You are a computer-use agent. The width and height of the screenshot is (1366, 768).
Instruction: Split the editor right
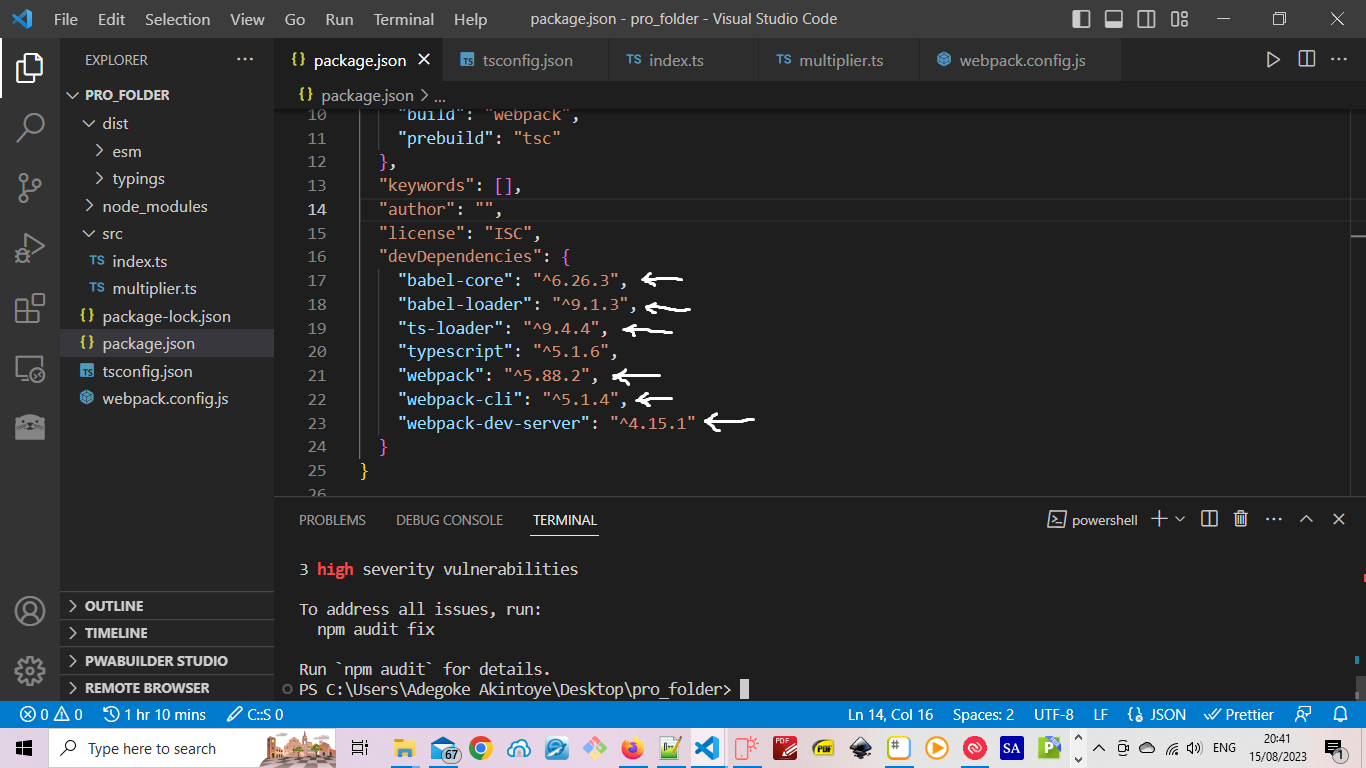[x=1306, y=60]
